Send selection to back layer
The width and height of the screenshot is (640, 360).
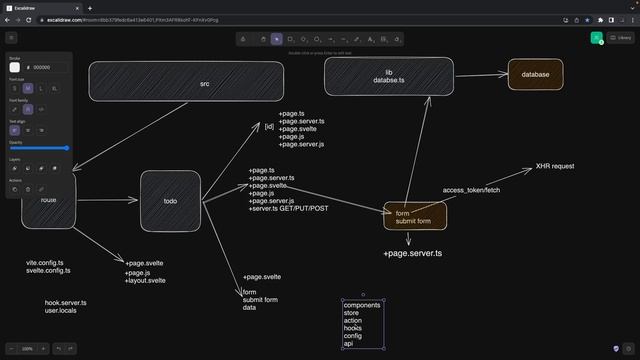point(15,168)
